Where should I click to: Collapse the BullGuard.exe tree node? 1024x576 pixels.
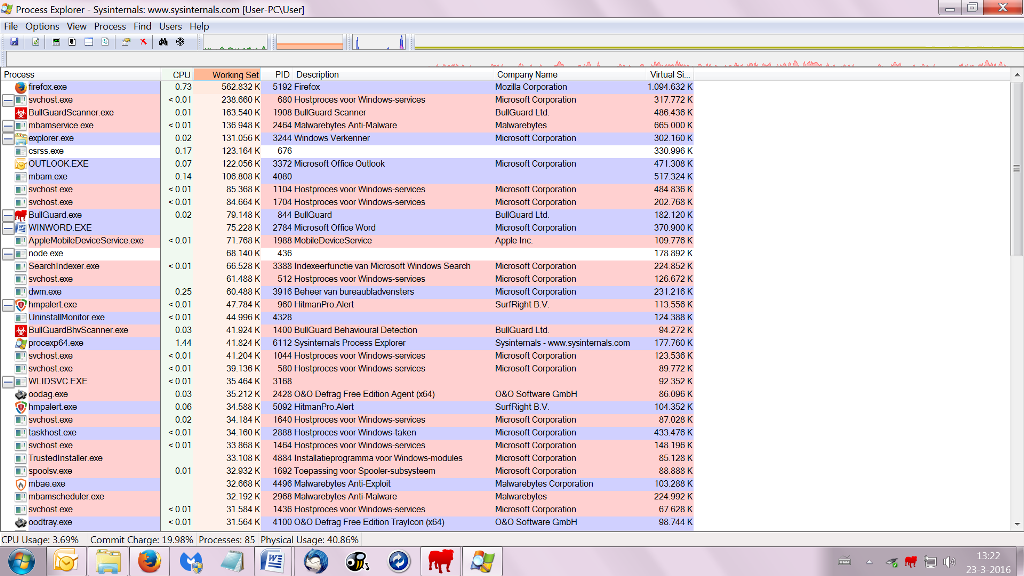click(8, 215)
